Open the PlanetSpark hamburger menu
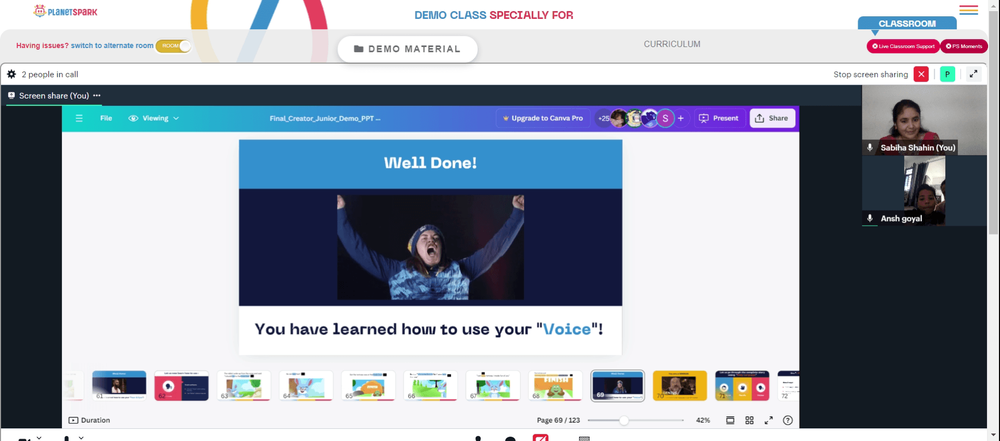The width and height of the screenshot is (1000, 441). click(968, 10)
